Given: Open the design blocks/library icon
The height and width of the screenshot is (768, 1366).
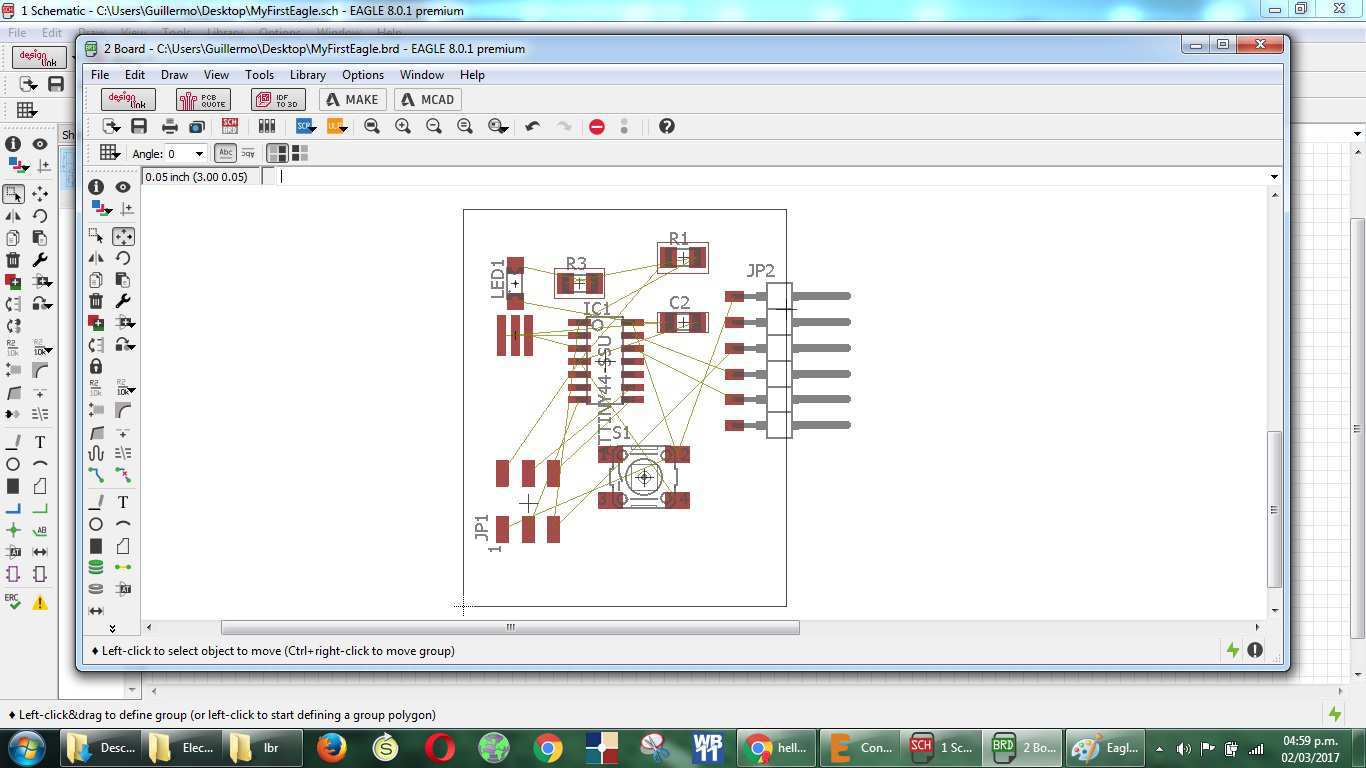Looking at the screenshot, I should [266, 126].
